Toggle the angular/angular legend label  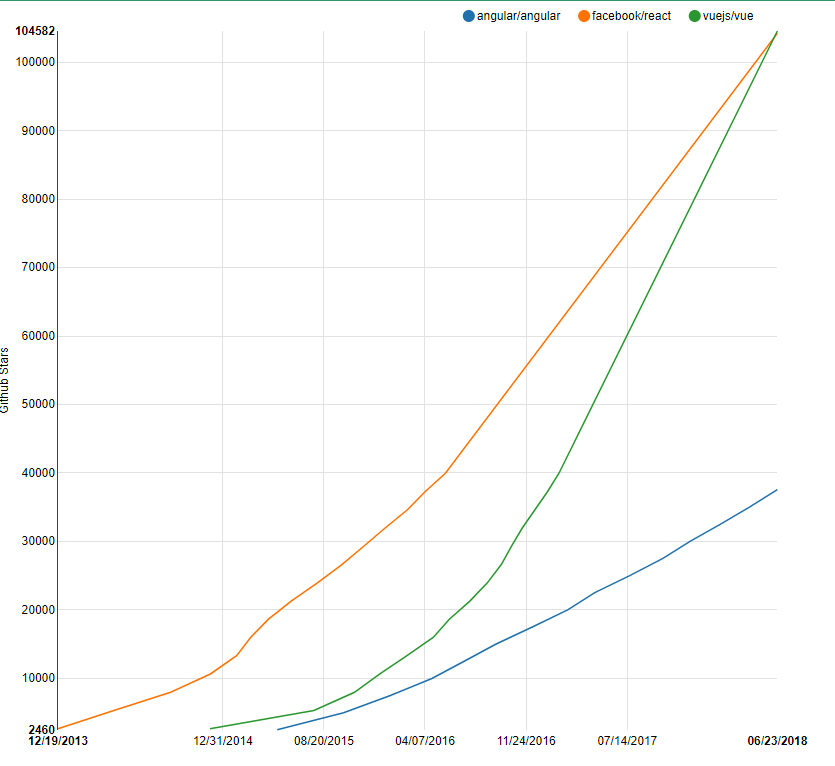[x=518, y=16]
